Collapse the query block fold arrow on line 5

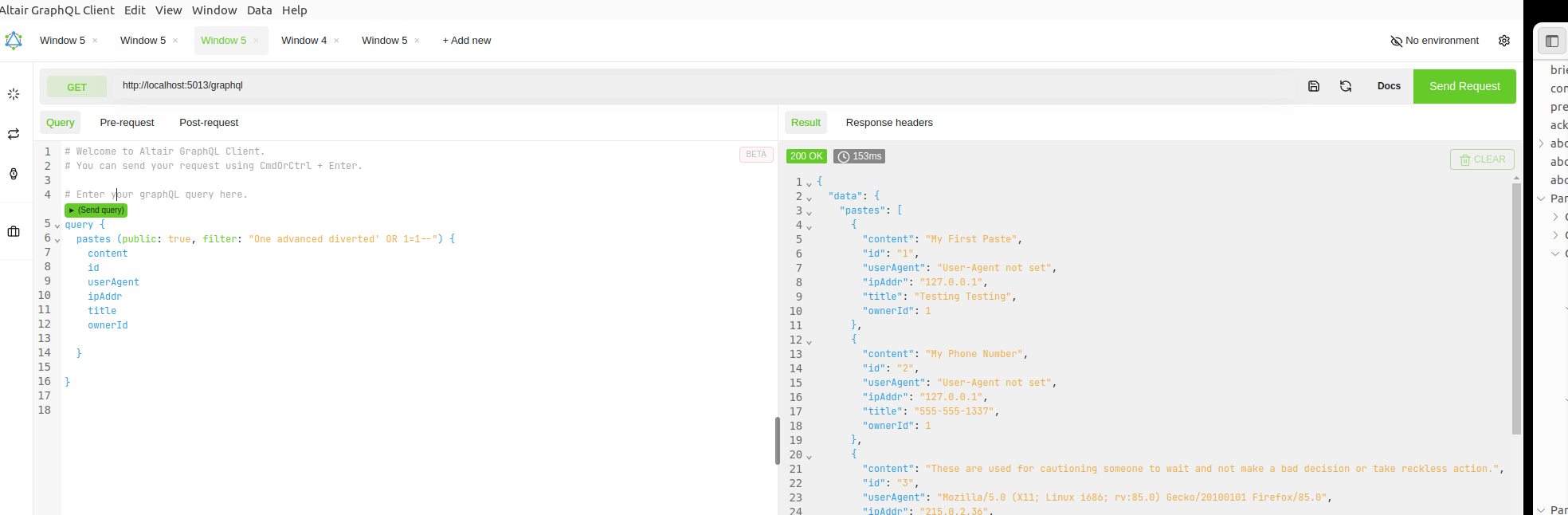[57, 226]
